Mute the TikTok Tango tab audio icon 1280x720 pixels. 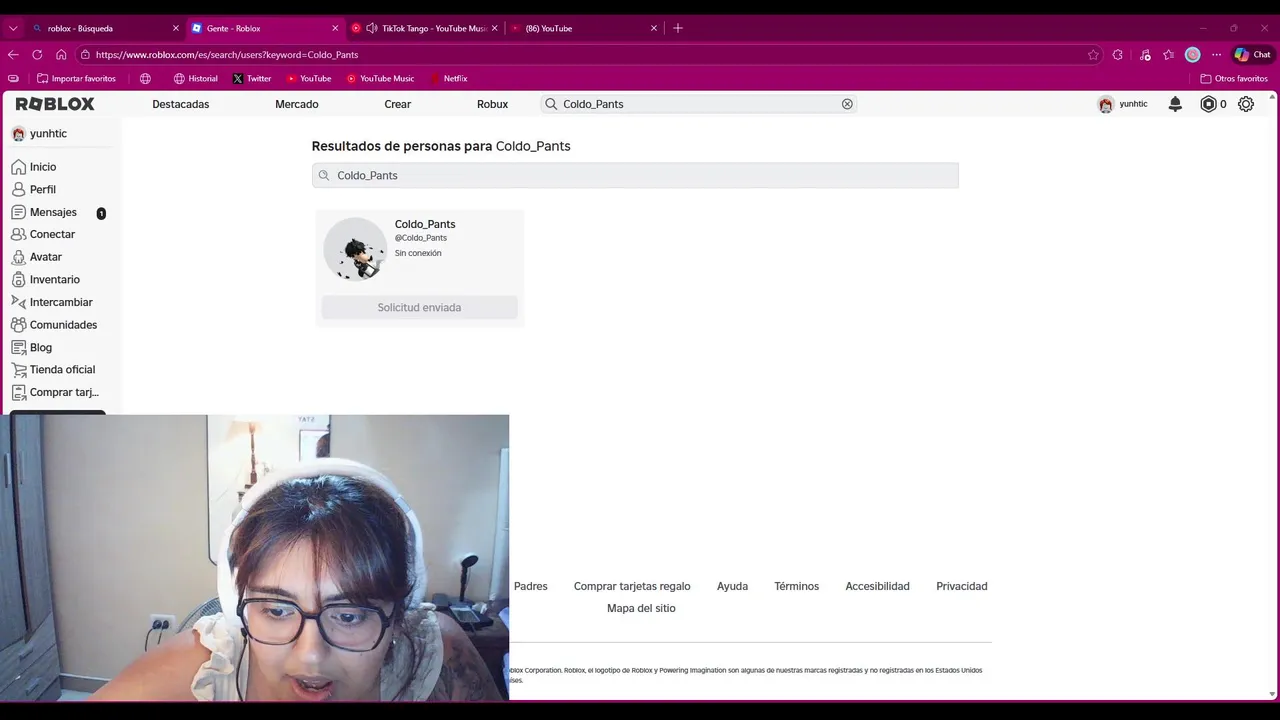(x=372, y=28)
